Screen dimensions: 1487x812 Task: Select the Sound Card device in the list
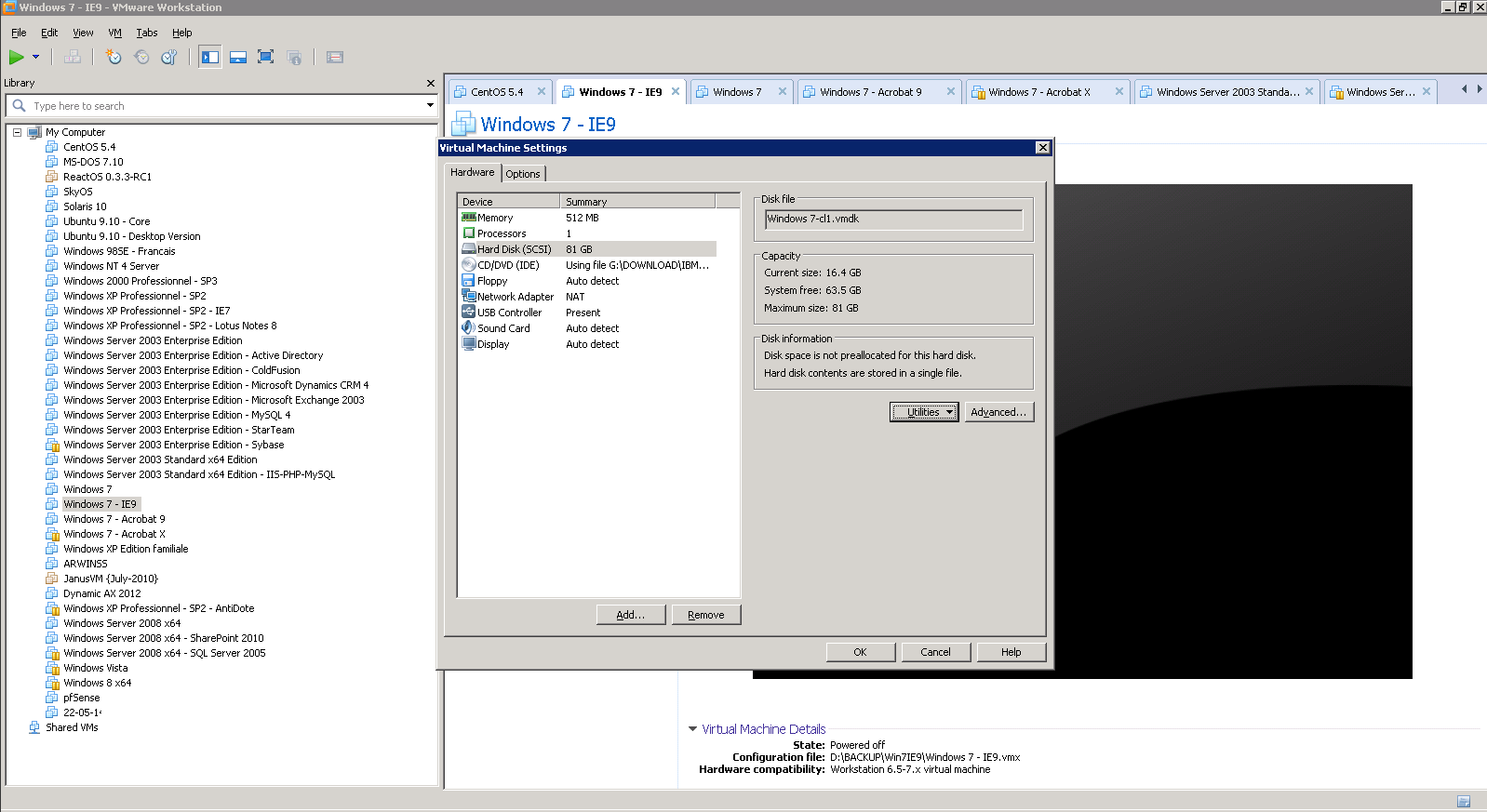(502, 328)
